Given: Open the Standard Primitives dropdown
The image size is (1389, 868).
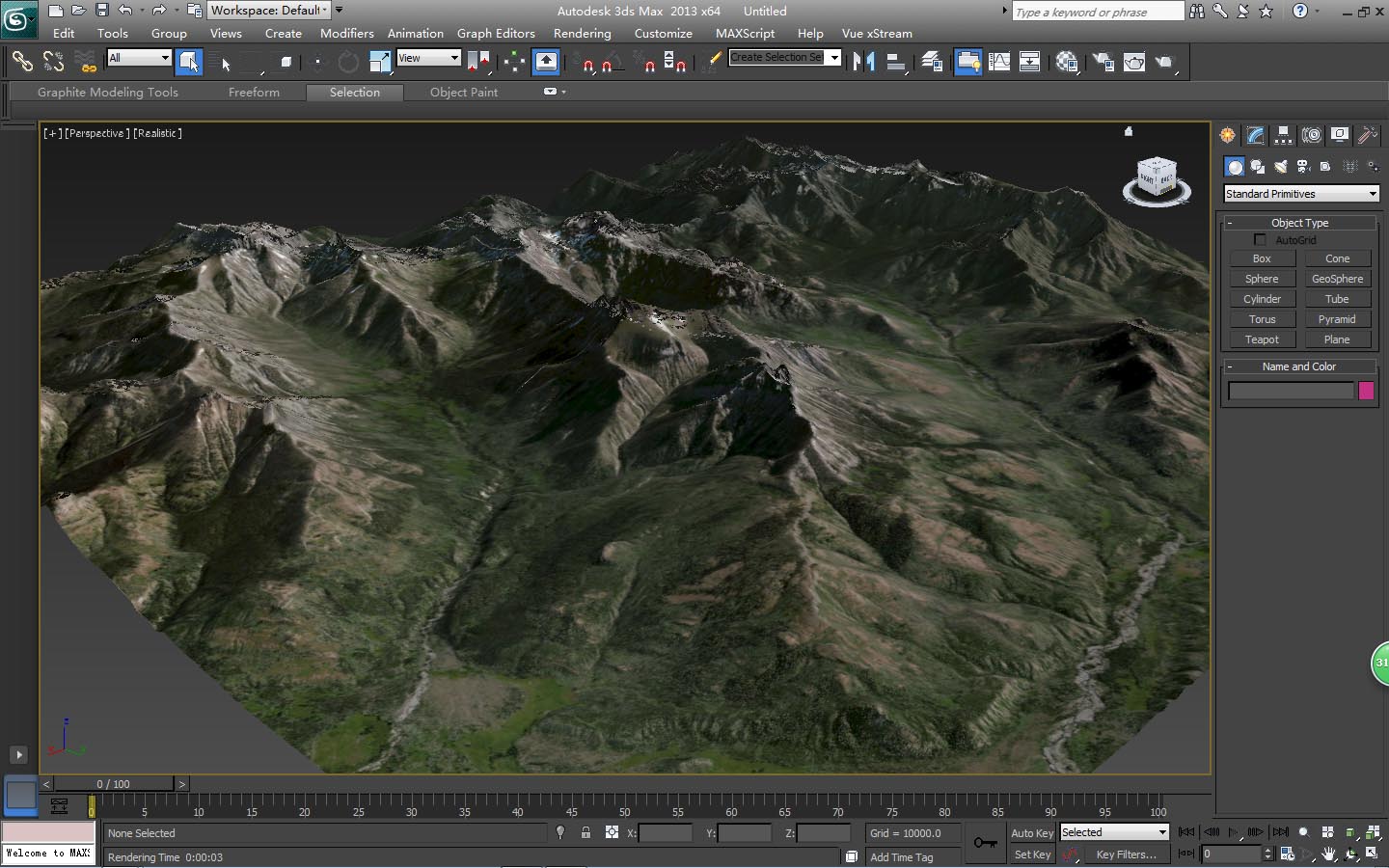Looking at the screenshot, I should (x=1300, y=194).
